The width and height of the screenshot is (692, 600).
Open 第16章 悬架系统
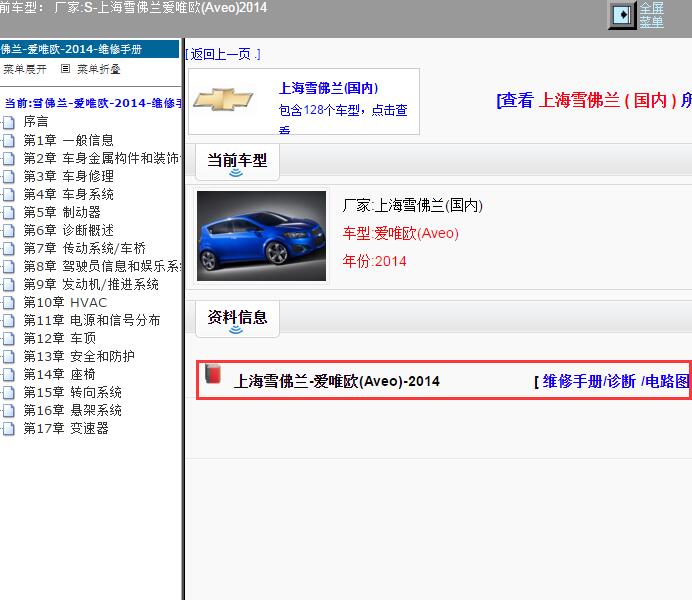[72, 411]
